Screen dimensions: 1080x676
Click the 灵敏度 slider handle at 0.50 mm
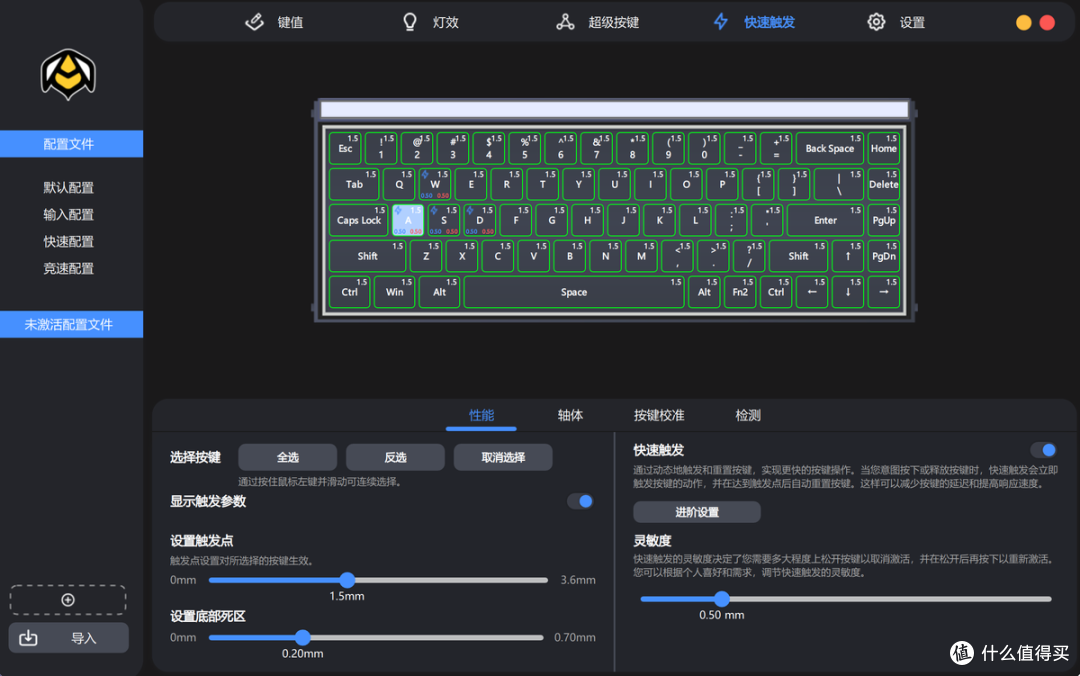tap(722, 600)
